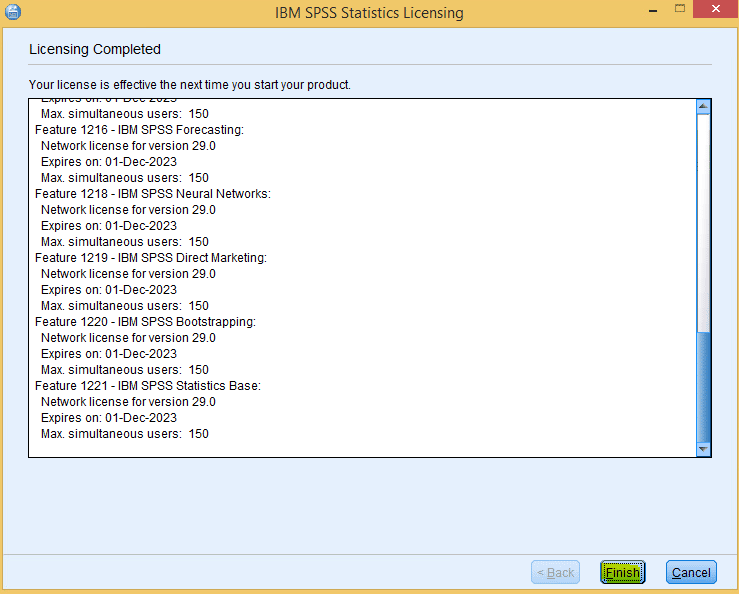Click the Cancel button
This screenshot has height=594, width=739.
click(x=691, y=572)
